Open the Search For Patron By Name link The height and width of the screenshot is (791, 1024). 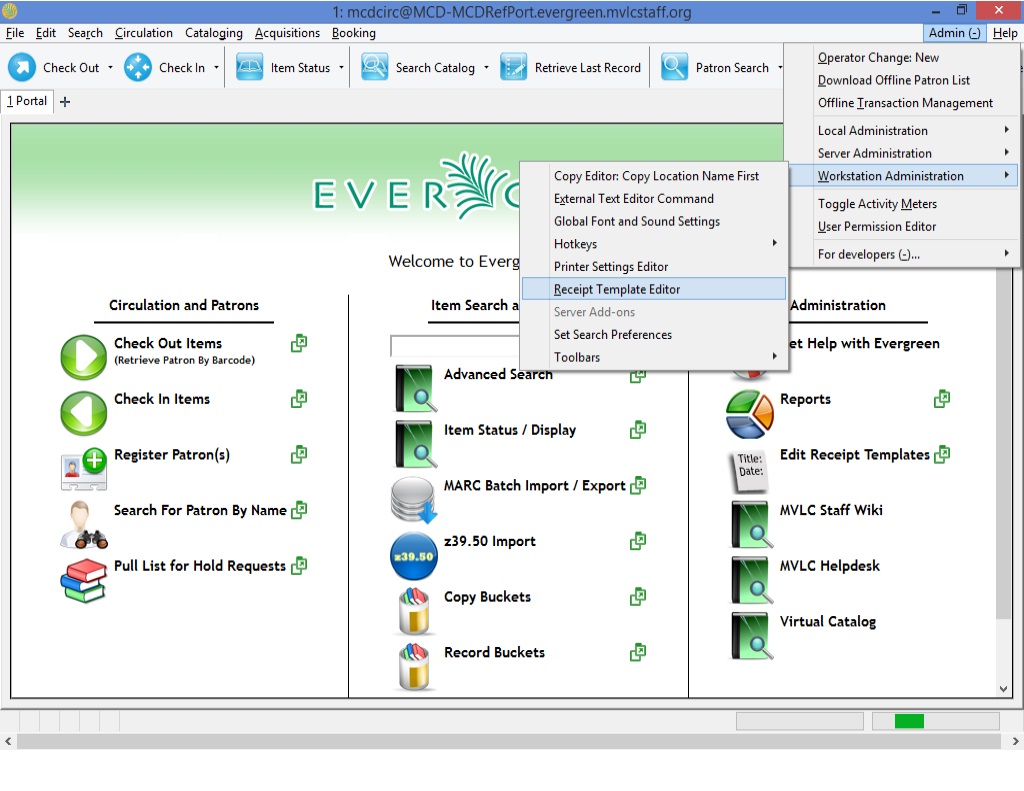[x=200, y=510]
